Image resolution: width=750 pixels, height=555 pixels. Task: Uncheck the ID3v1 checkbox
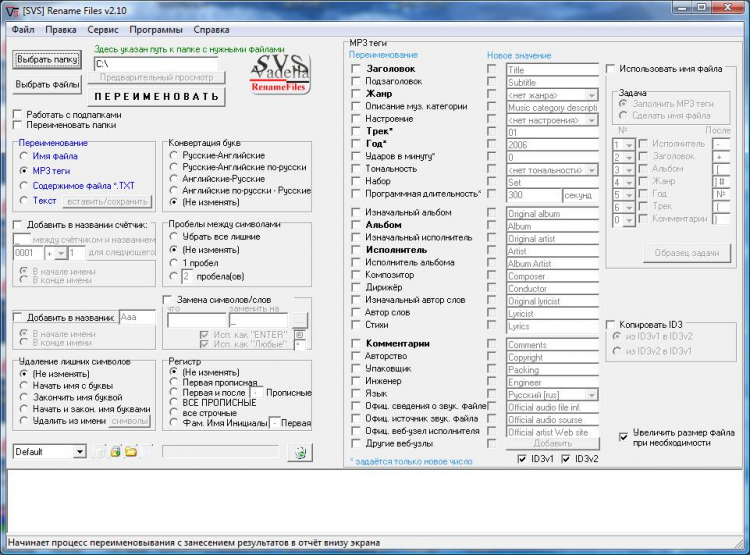(522, 459)
